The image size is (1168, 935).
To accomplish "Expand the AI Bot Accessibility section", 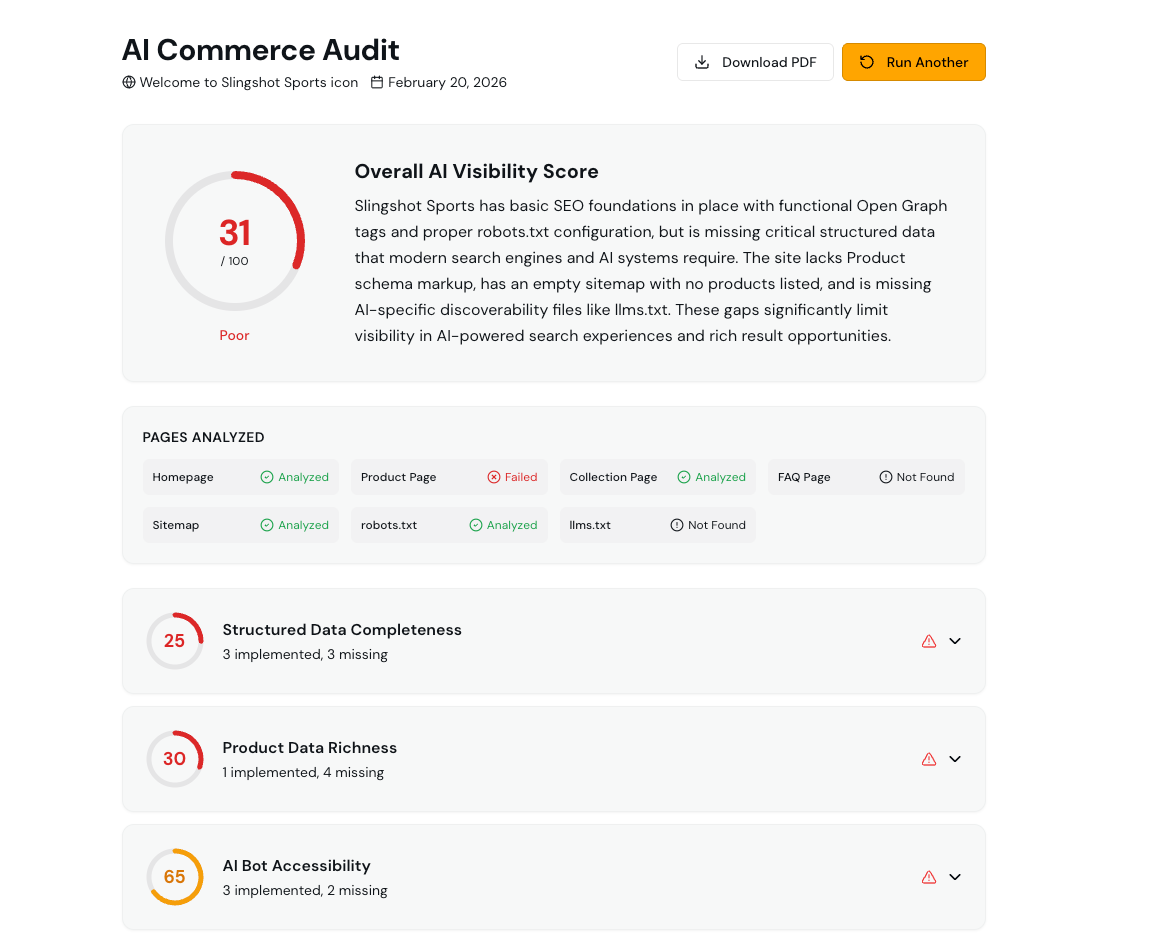I will point(954,876).
